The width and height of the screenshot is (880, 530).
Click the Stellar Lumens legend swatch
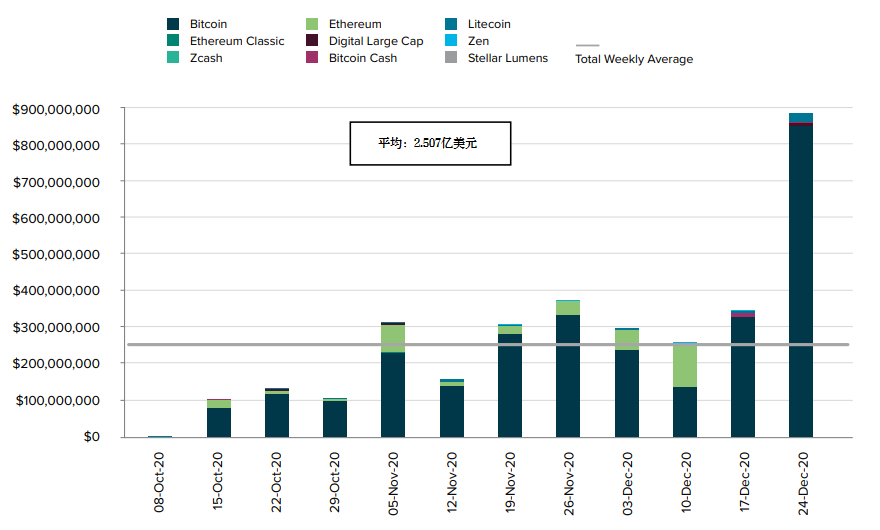[451, 57]
